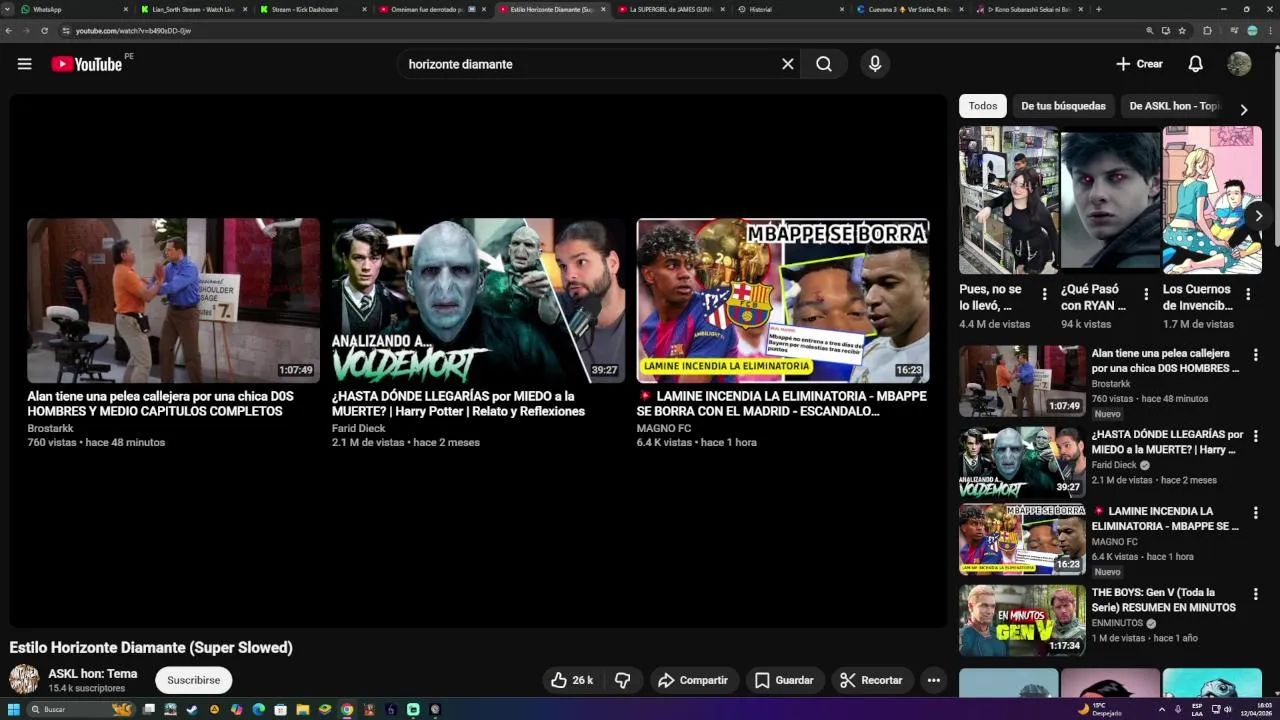
Task: Like the video with thumbs up
Action: [x=572, y=680]
